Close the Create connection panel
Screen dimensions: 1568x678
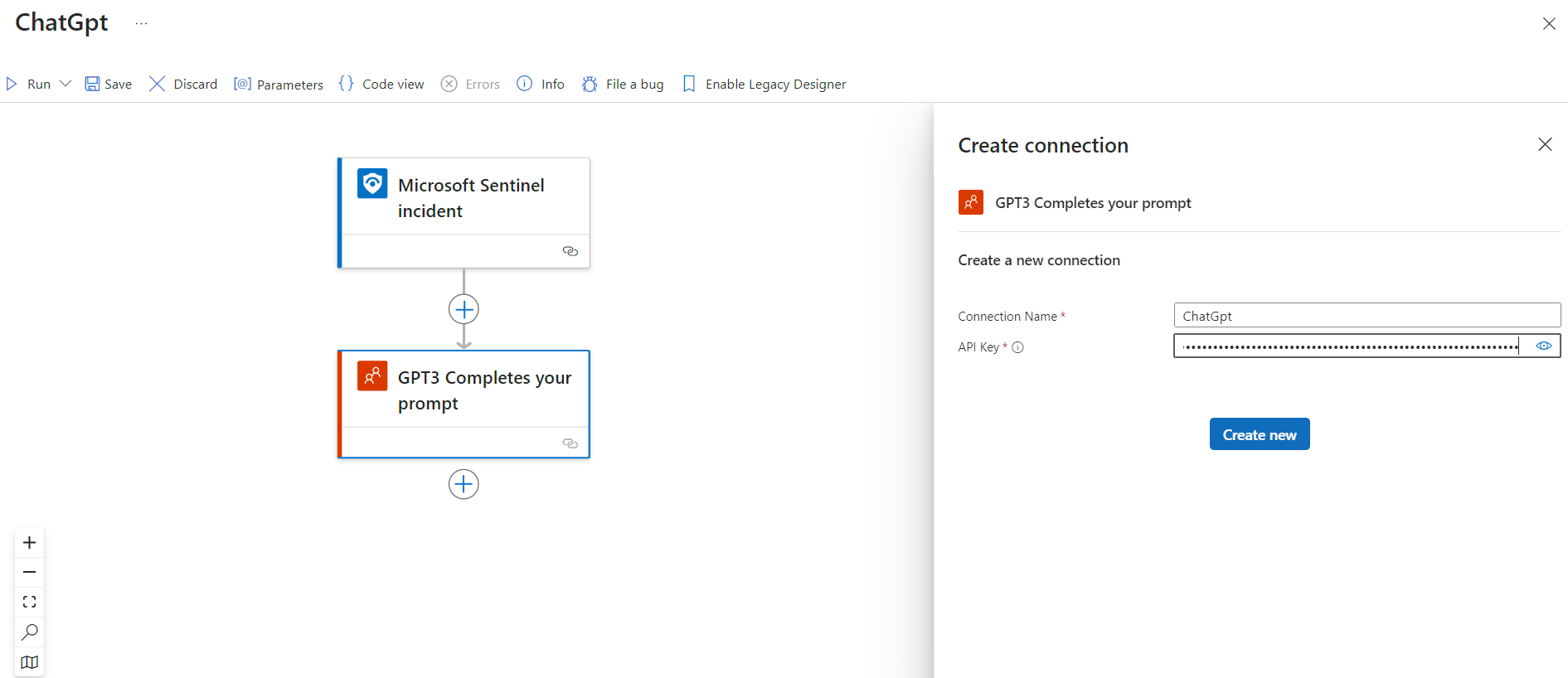1545,144
